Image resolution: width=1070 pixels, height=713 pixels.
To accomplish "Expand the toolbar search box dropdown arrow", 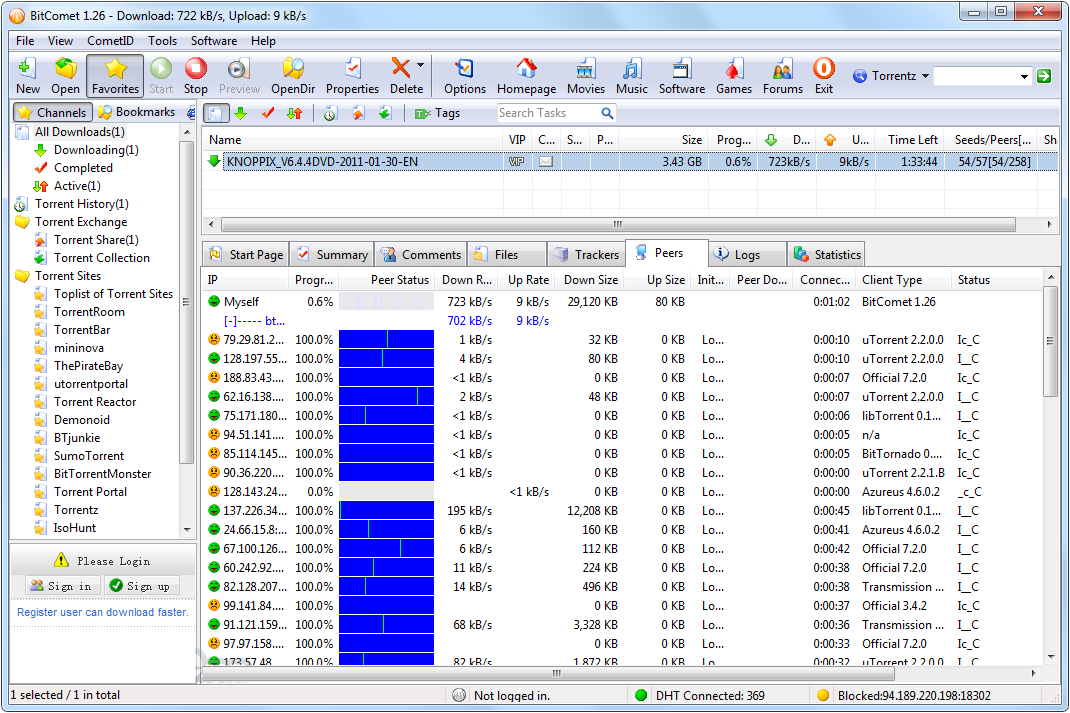I will [x=1024, y=76].
